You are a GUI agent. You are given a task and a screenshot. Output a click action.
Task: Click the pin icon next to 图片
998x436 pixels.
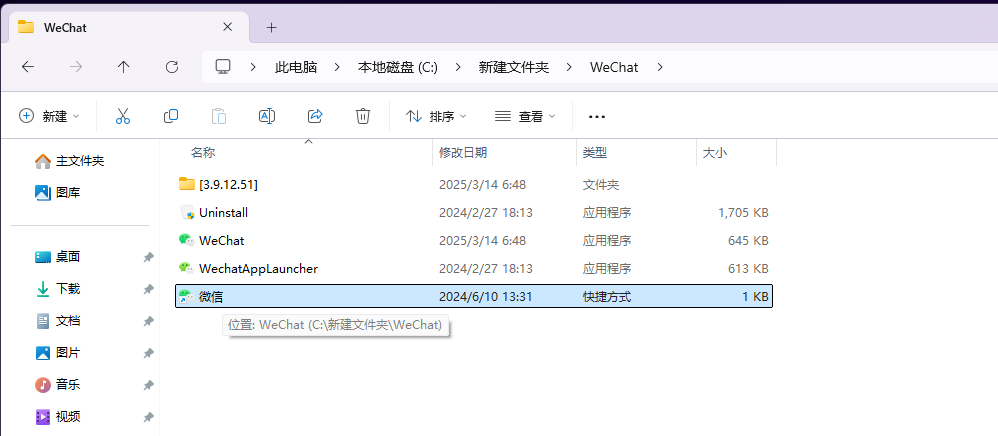pyautogui.click(x=148, y=353)
